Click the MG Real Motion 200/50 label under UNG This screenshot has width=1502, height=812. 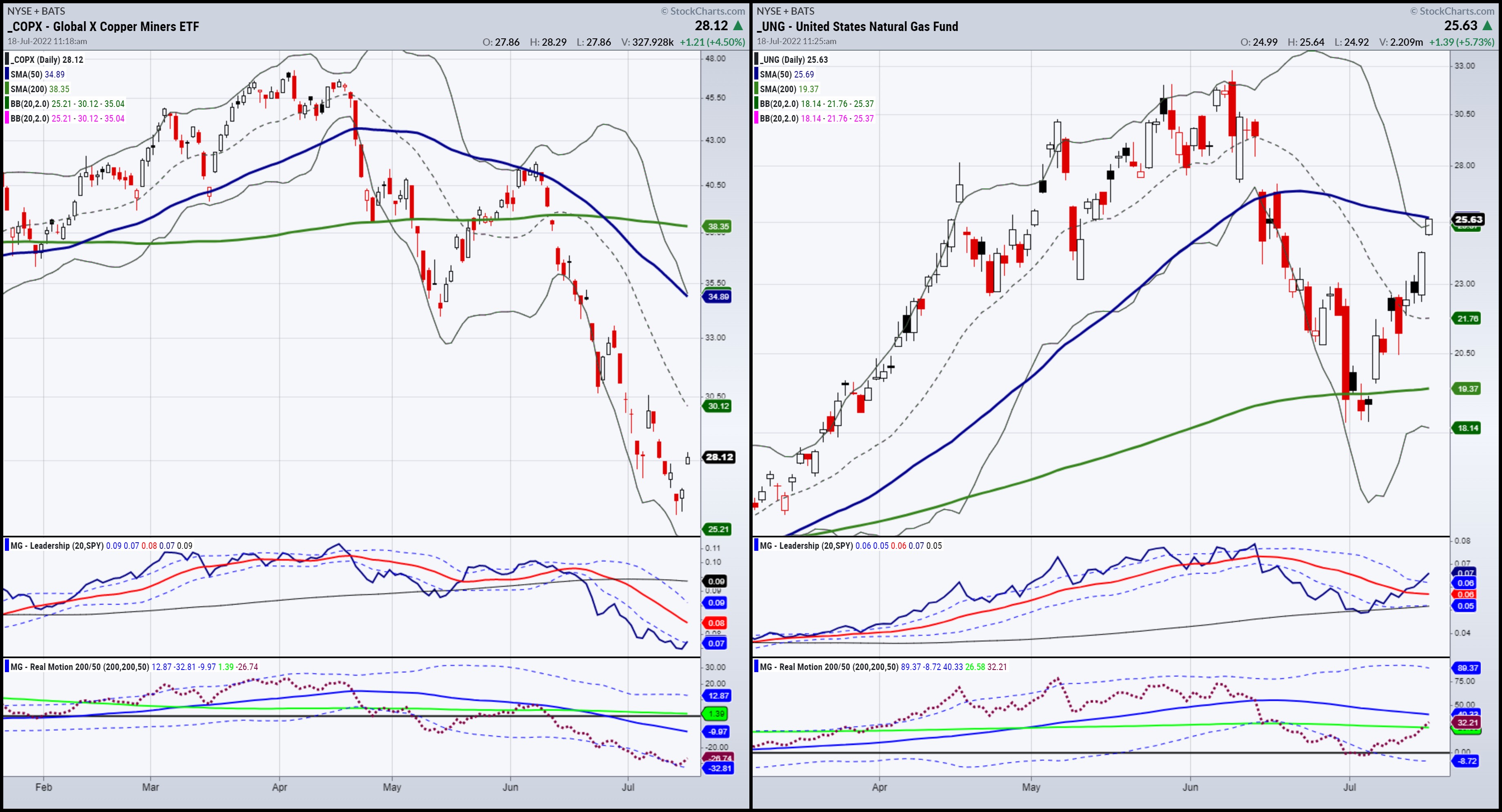[829, 667]
